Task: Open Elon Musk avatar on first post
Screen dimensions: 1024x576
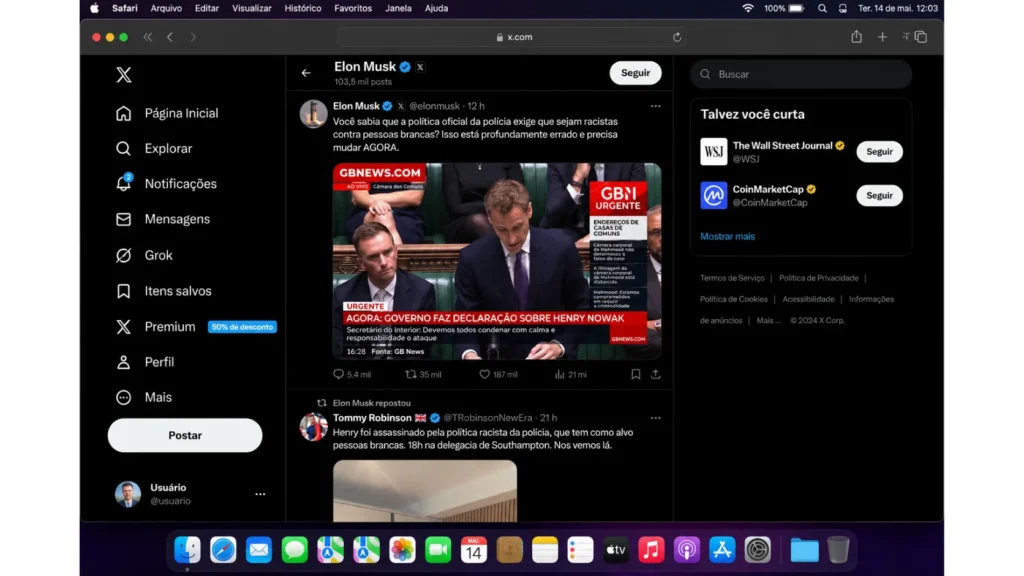Action: (x=313, y=114)
